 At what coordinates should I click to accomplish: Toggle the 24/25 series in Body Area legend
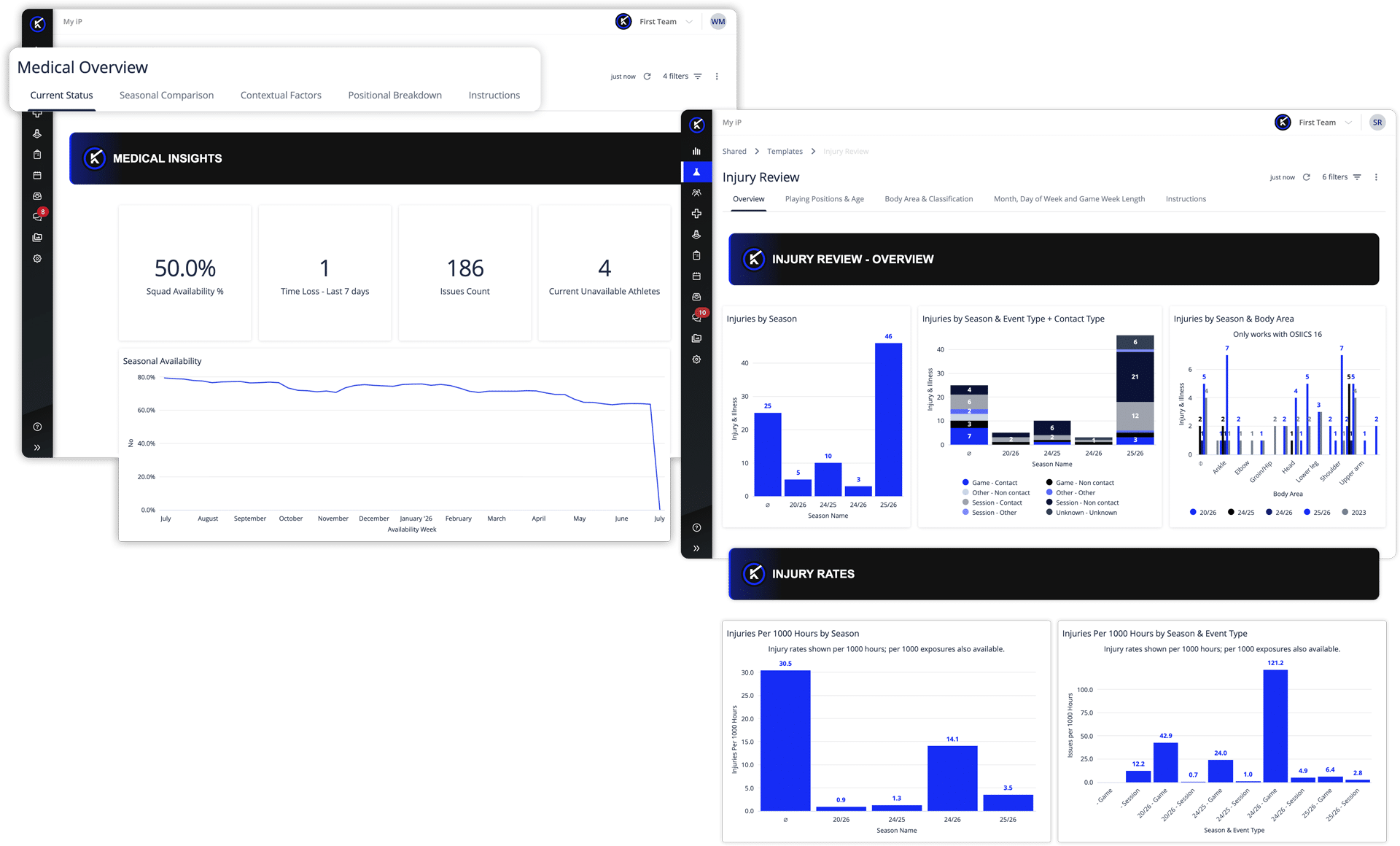[x=1241, y=512]
